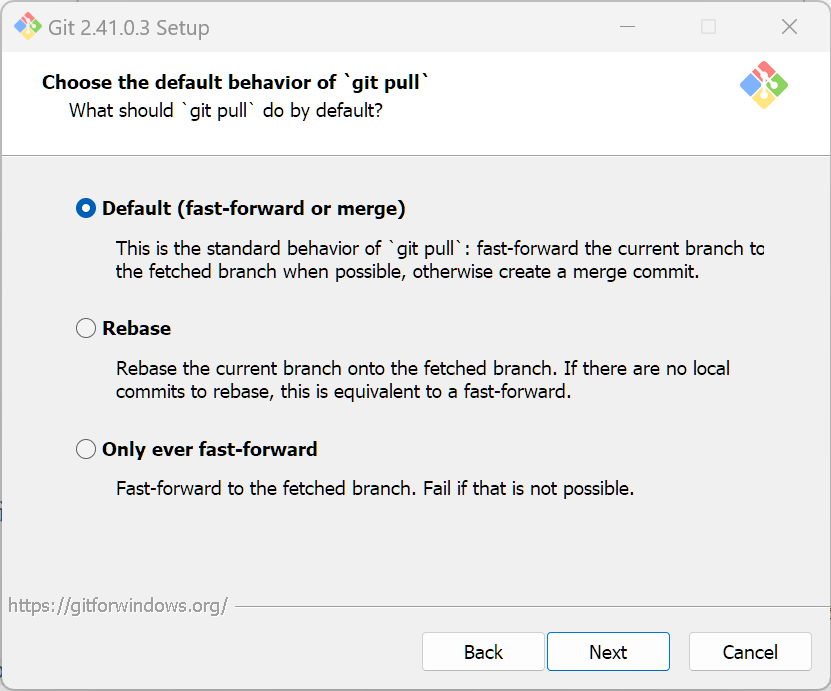Enable the Only ever fast-forward radio button

click(87, 450)
